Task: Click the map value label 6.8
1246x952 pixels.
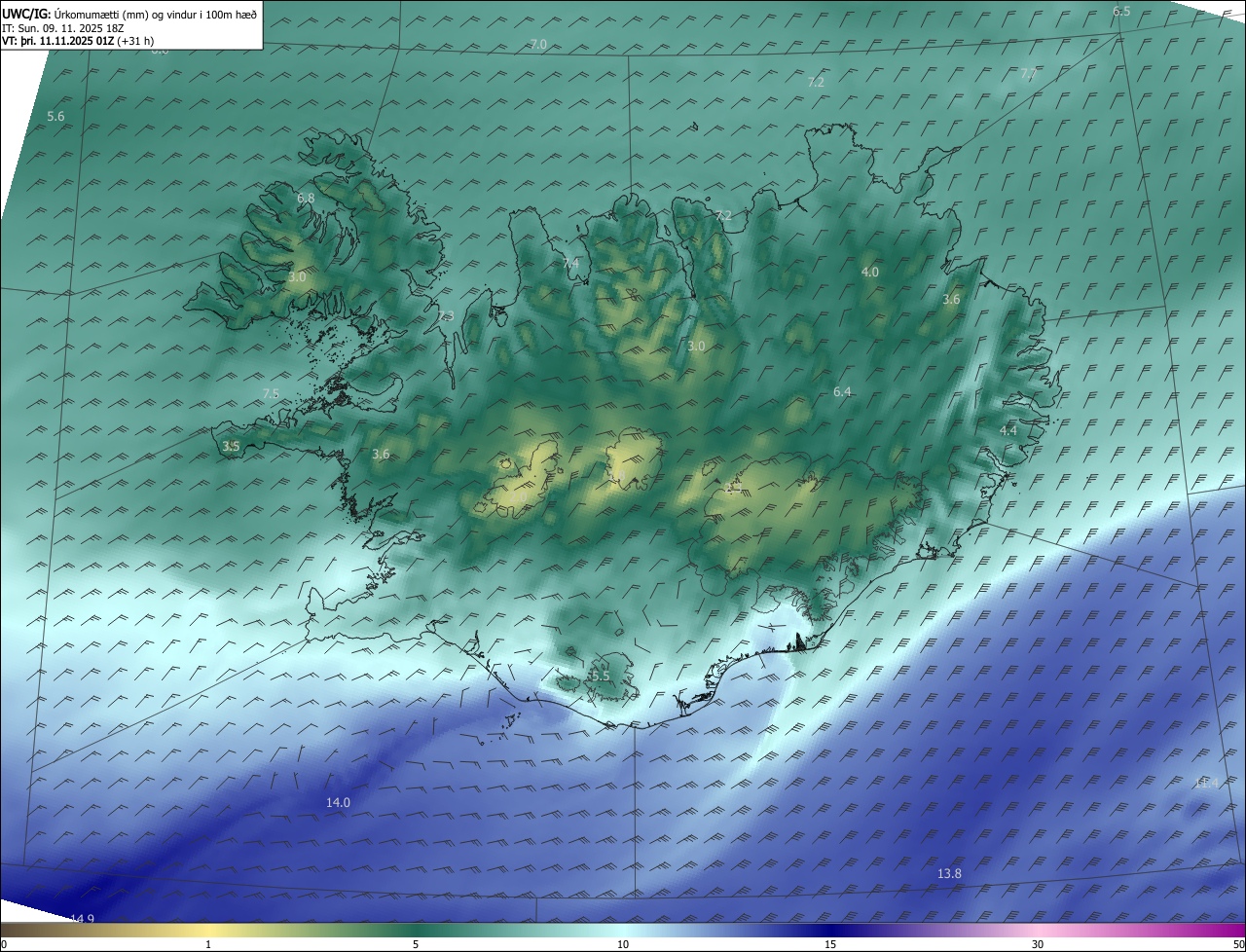Action: [306, 198]
